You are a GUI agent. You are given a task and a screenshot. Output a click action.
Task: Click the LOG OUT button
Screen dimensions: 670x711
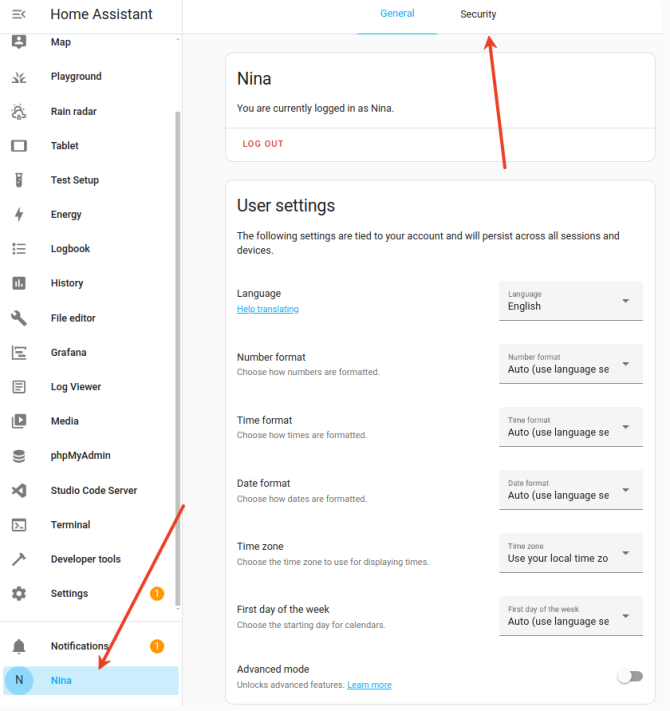point(263,144)
